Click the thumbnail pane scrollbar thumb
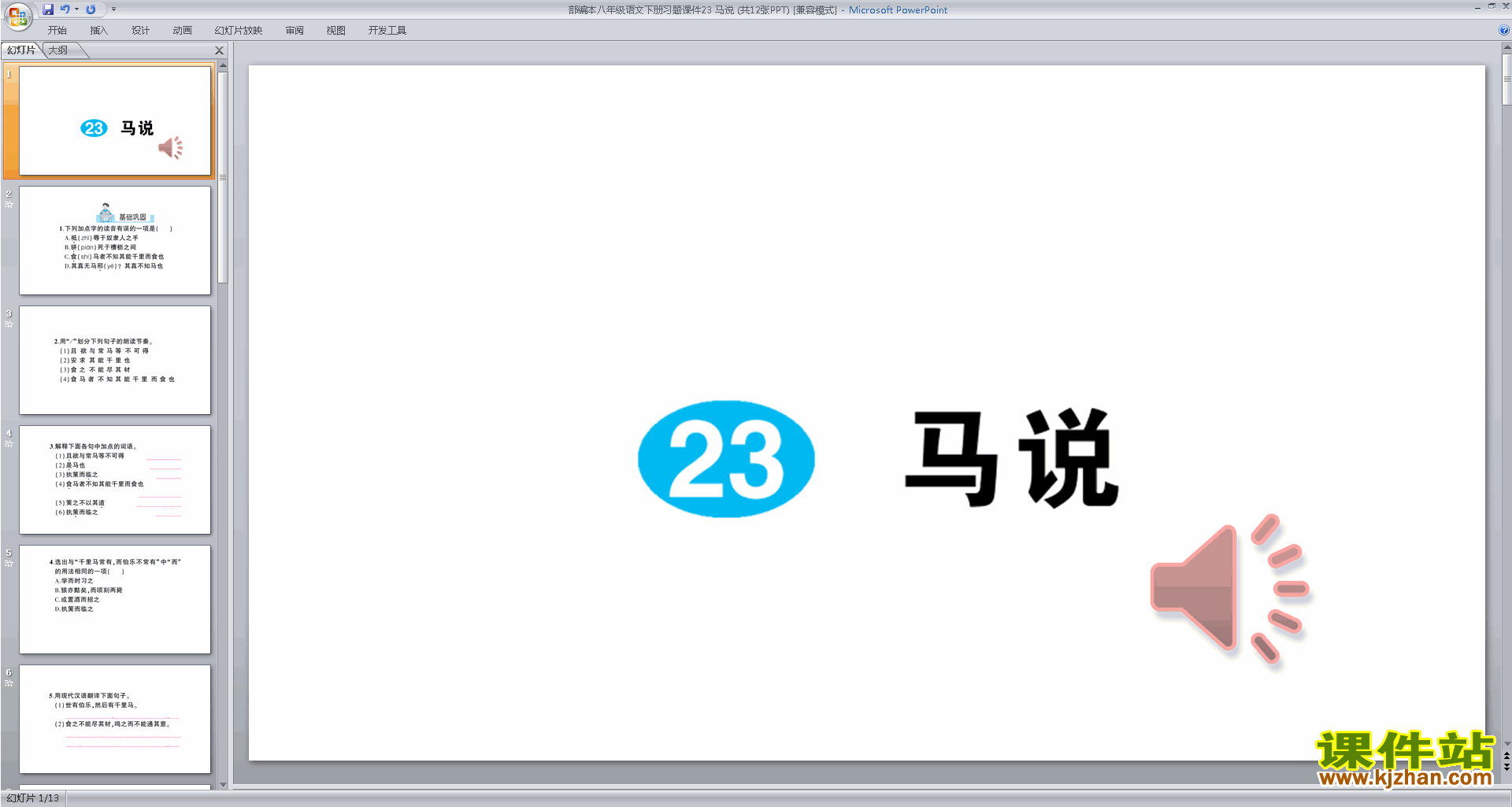The height and width of the screenshot is (807, 1512). (223, 177)
